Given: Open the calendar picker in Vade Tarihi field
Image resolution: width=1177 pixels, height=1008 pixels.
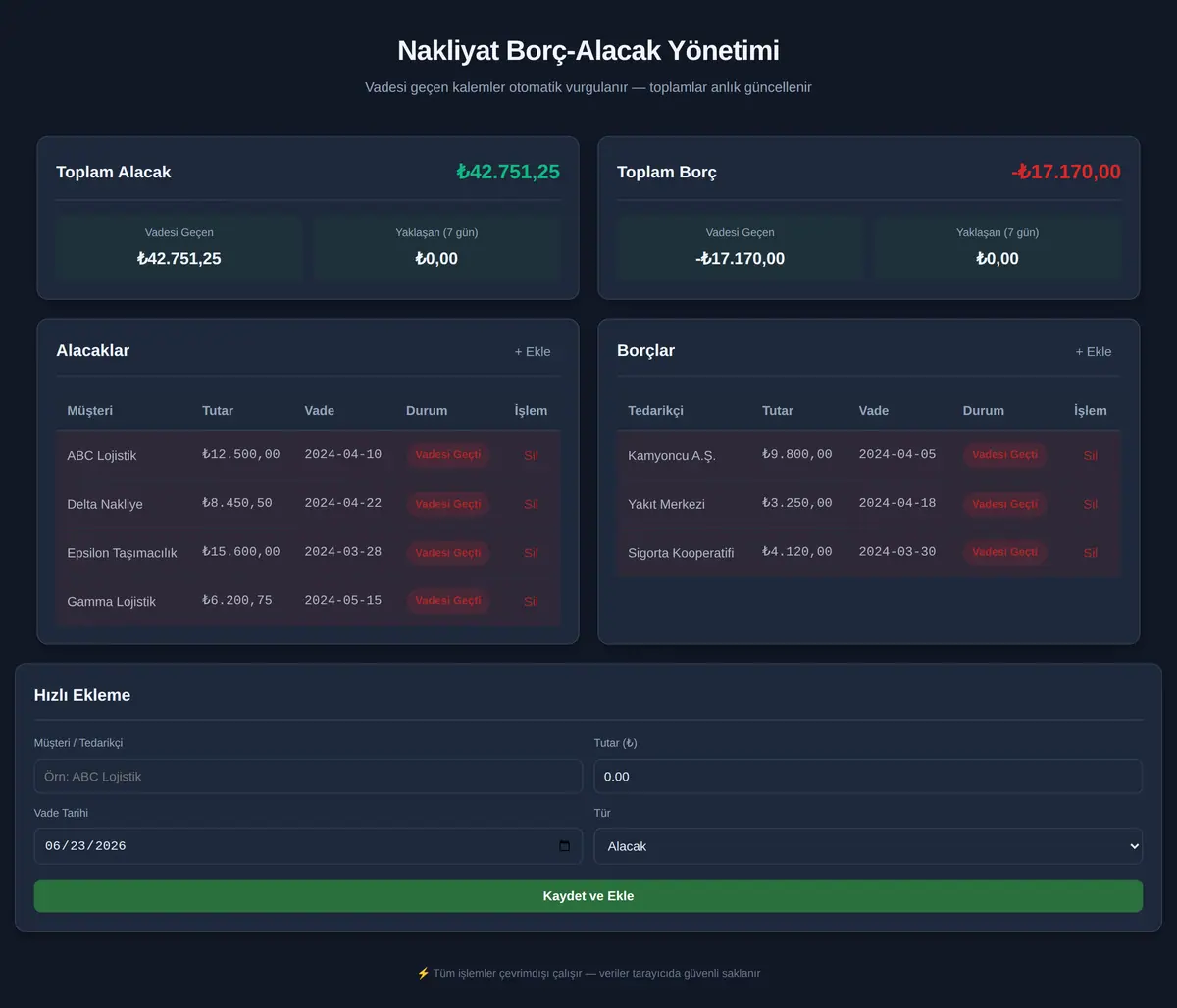Looking at the screenshot, I should click(x=564, y=846).
